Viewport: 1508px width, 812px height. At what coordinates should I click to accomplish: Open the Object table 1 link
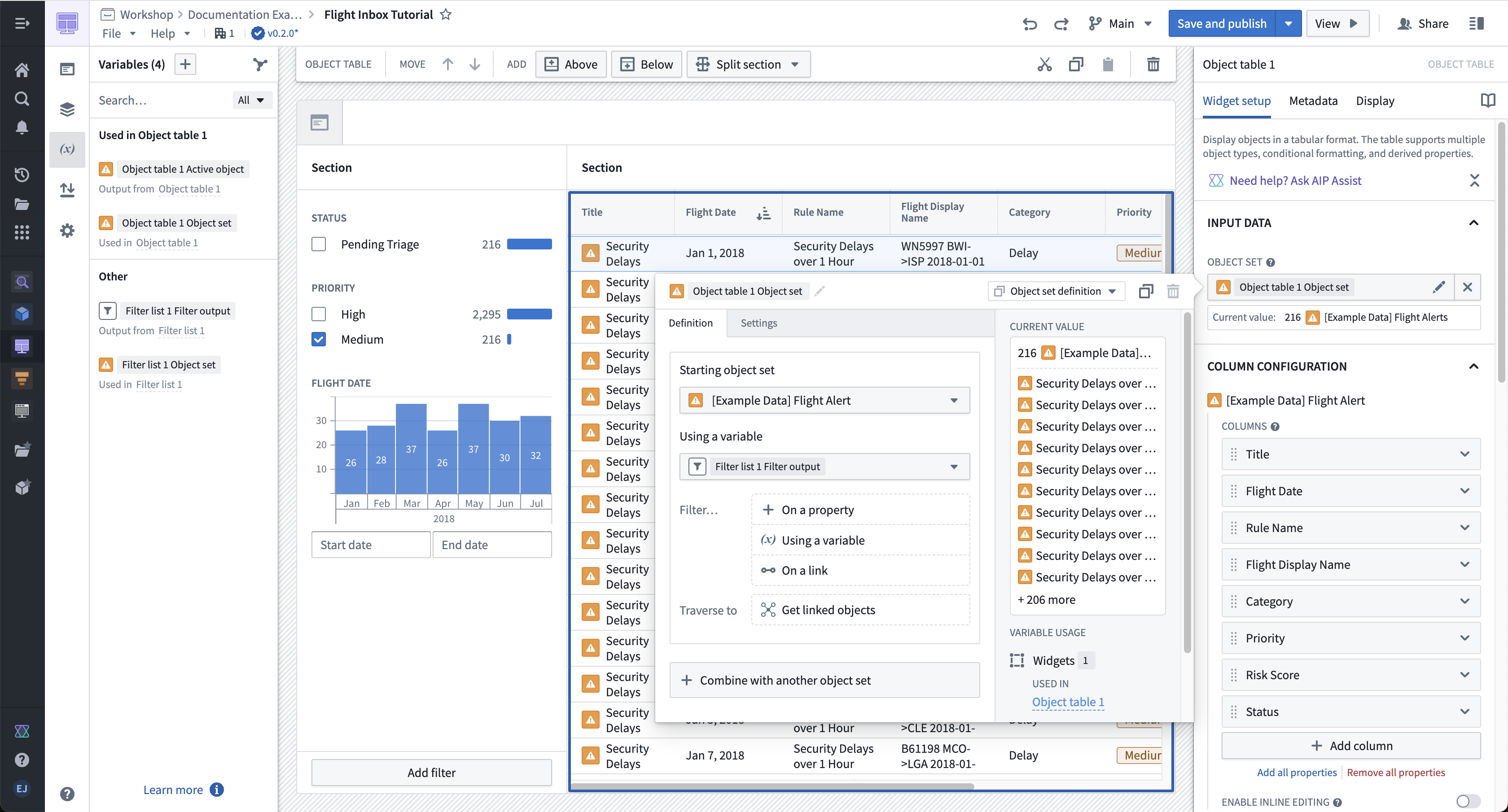(x=1068, y=702)
